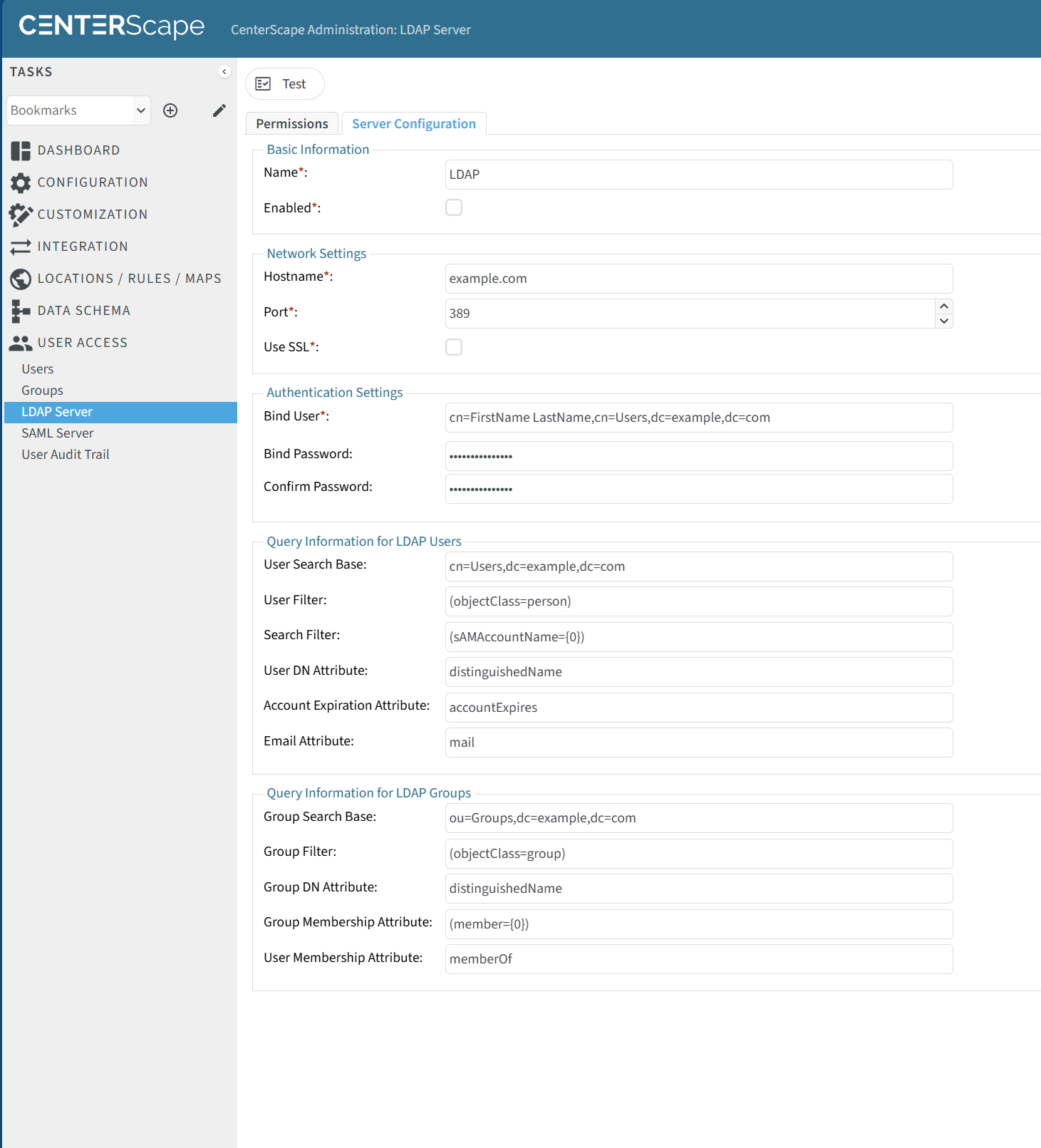Click the Locations globe icon

(21, 279)
